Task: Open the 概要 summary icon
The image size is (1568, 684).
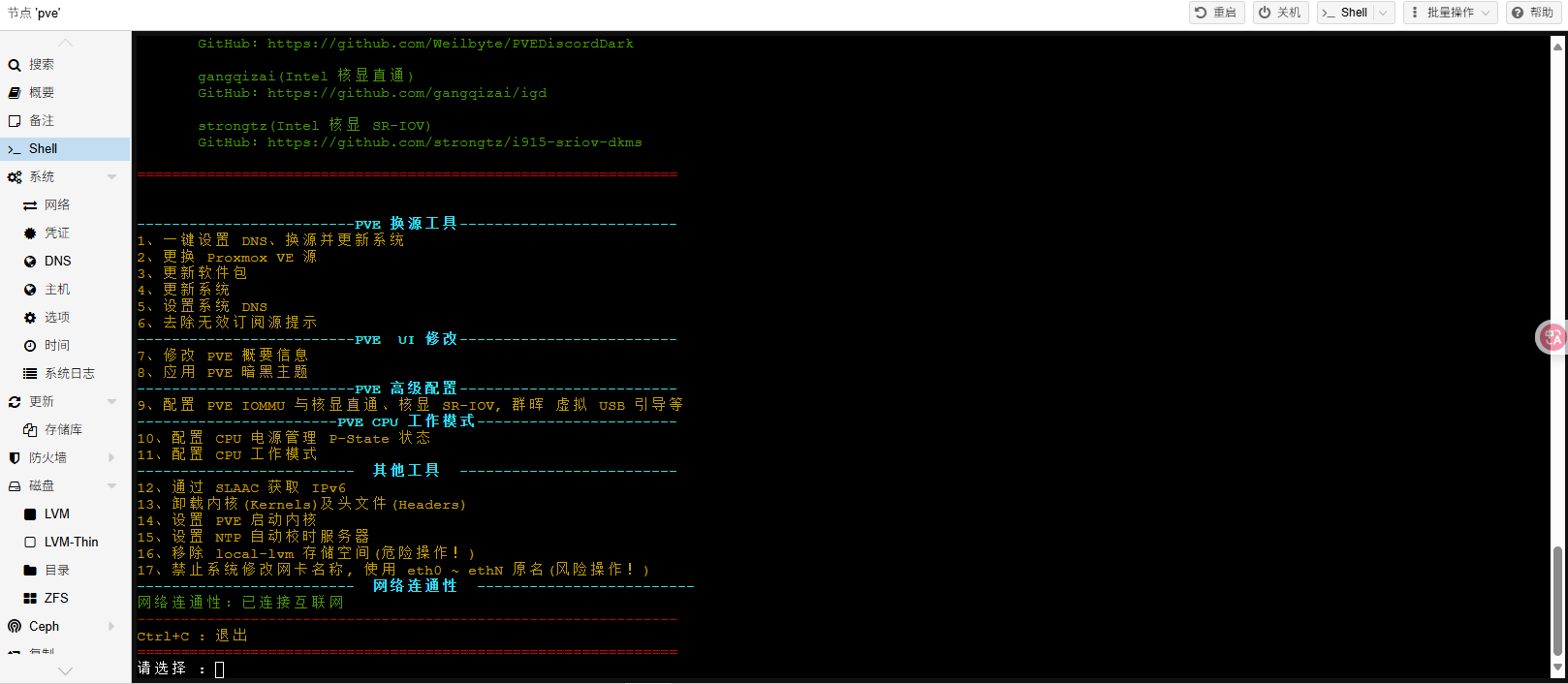Action: coord(15,93)
